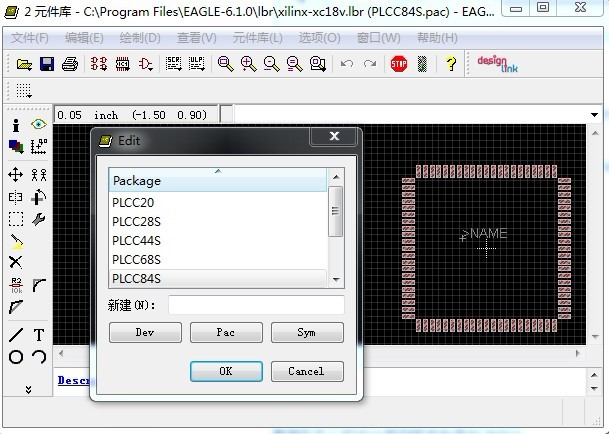Select PLCC44S in package list

point(218,241)
